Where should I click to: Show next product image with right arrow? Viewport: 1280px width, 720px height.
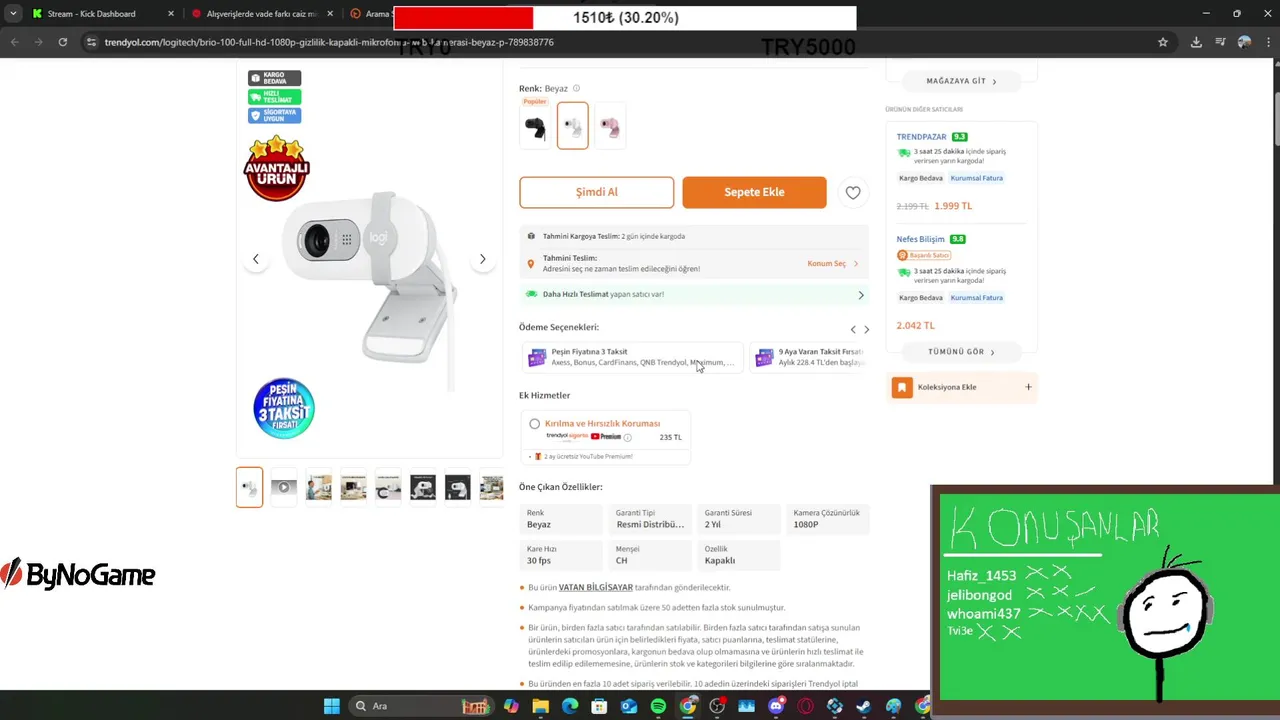click(x=482, y=259)
